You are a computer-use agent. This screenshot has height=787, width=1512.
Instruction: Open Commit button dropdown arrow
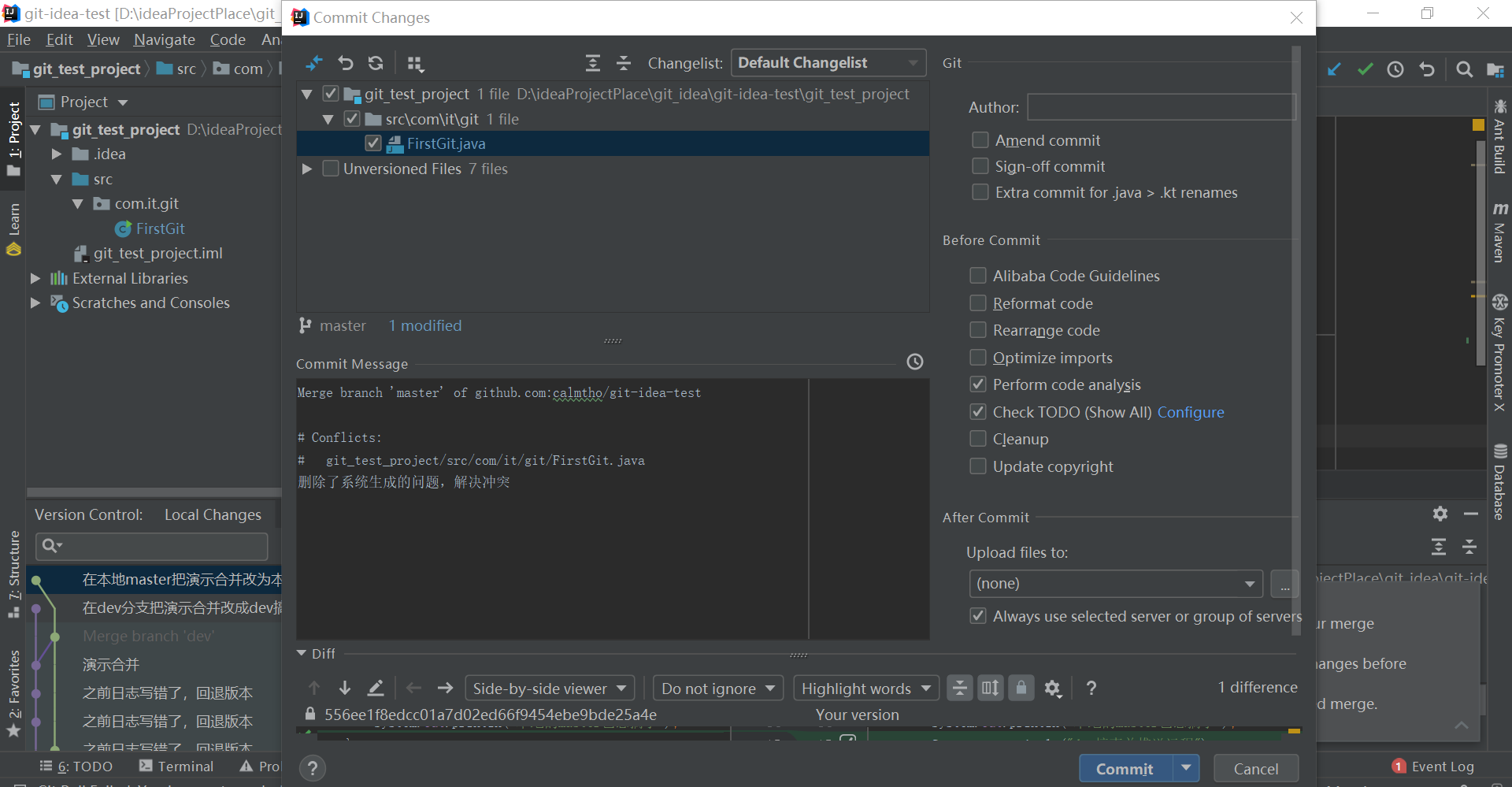click(1186, 768)
